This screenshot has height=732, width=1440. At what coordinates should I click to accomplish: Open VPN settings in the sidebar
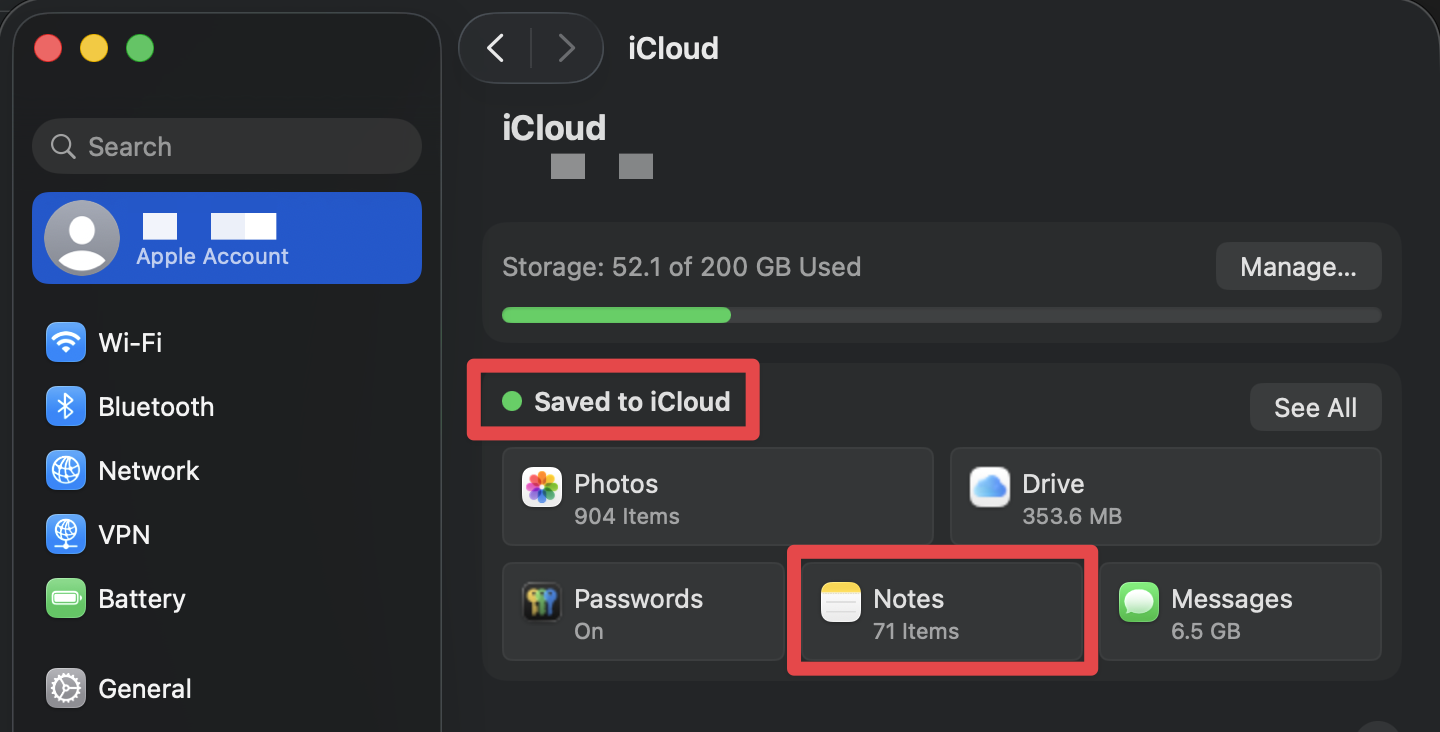(x=124, y=535)
